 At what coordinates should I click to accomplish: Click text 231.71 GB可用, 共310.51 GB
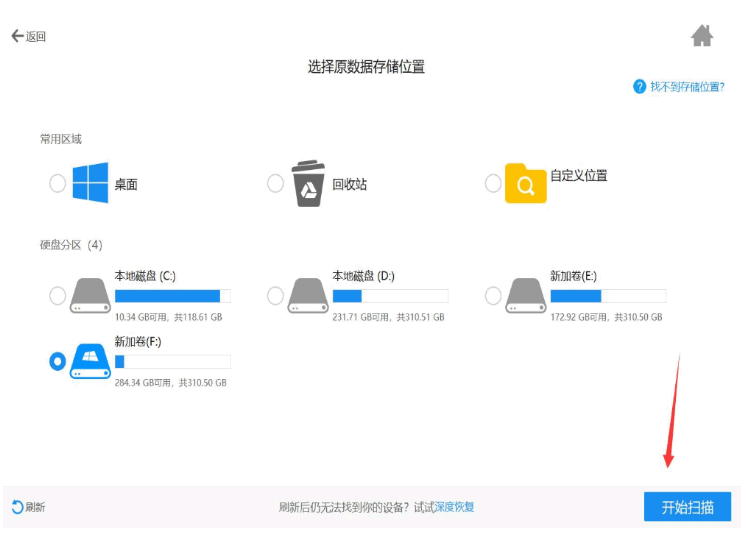[389, 317]
